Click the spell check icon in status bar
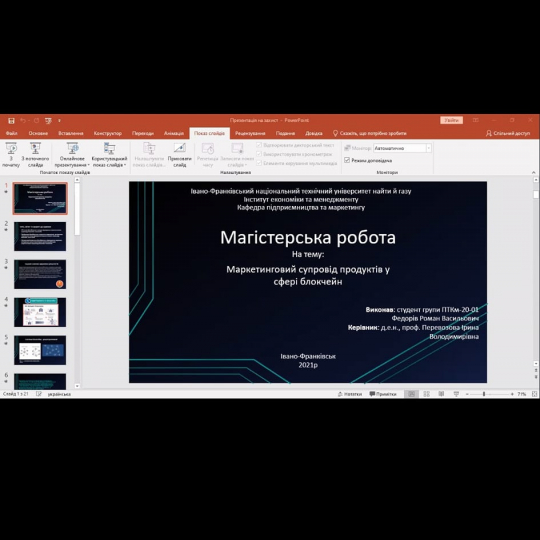This screenshot has height=540, width=540. [39, 394]
